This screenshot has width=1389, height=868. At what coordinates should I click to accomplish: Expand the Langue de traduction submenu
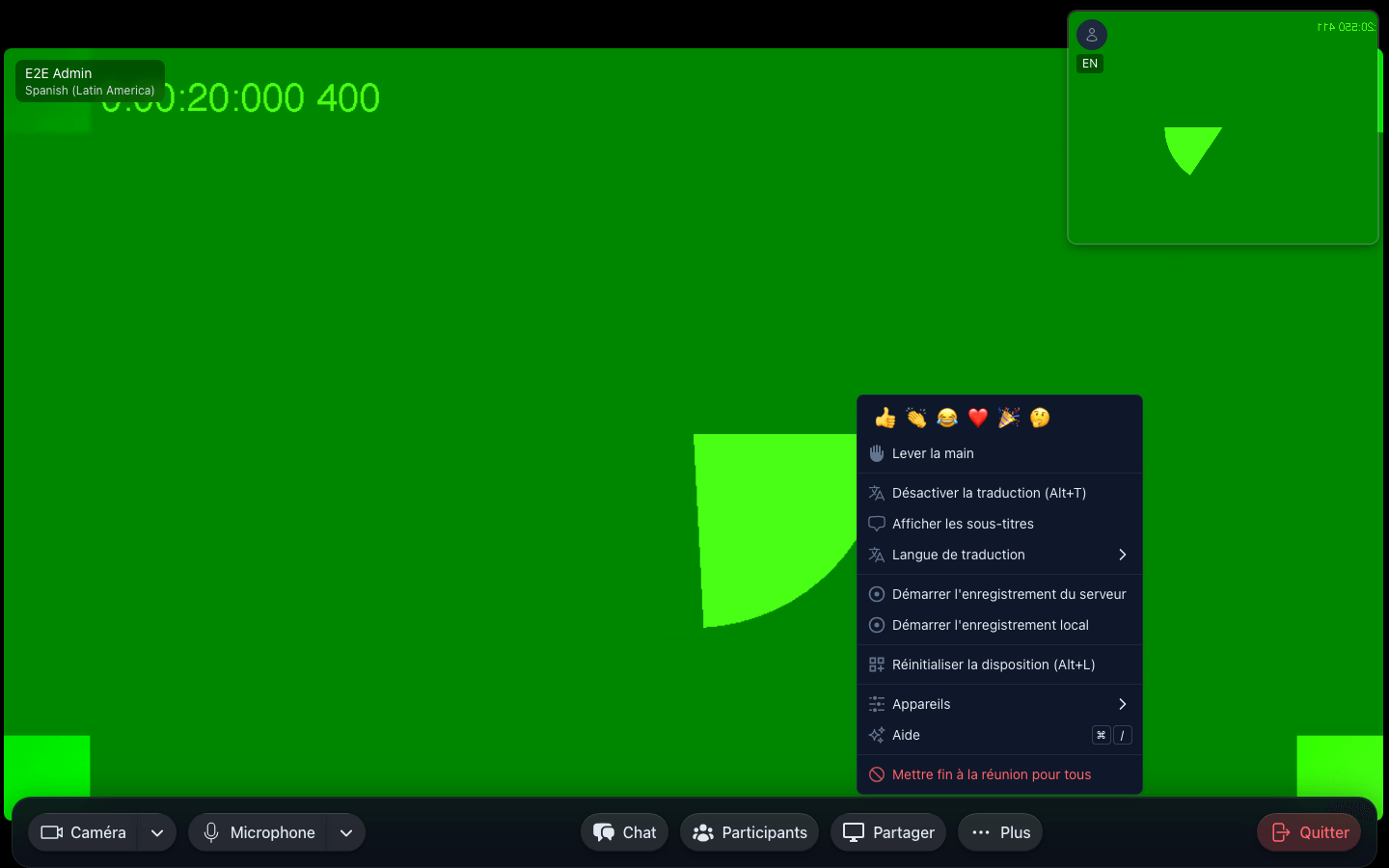pyautogui.click(x=999, y=555)
